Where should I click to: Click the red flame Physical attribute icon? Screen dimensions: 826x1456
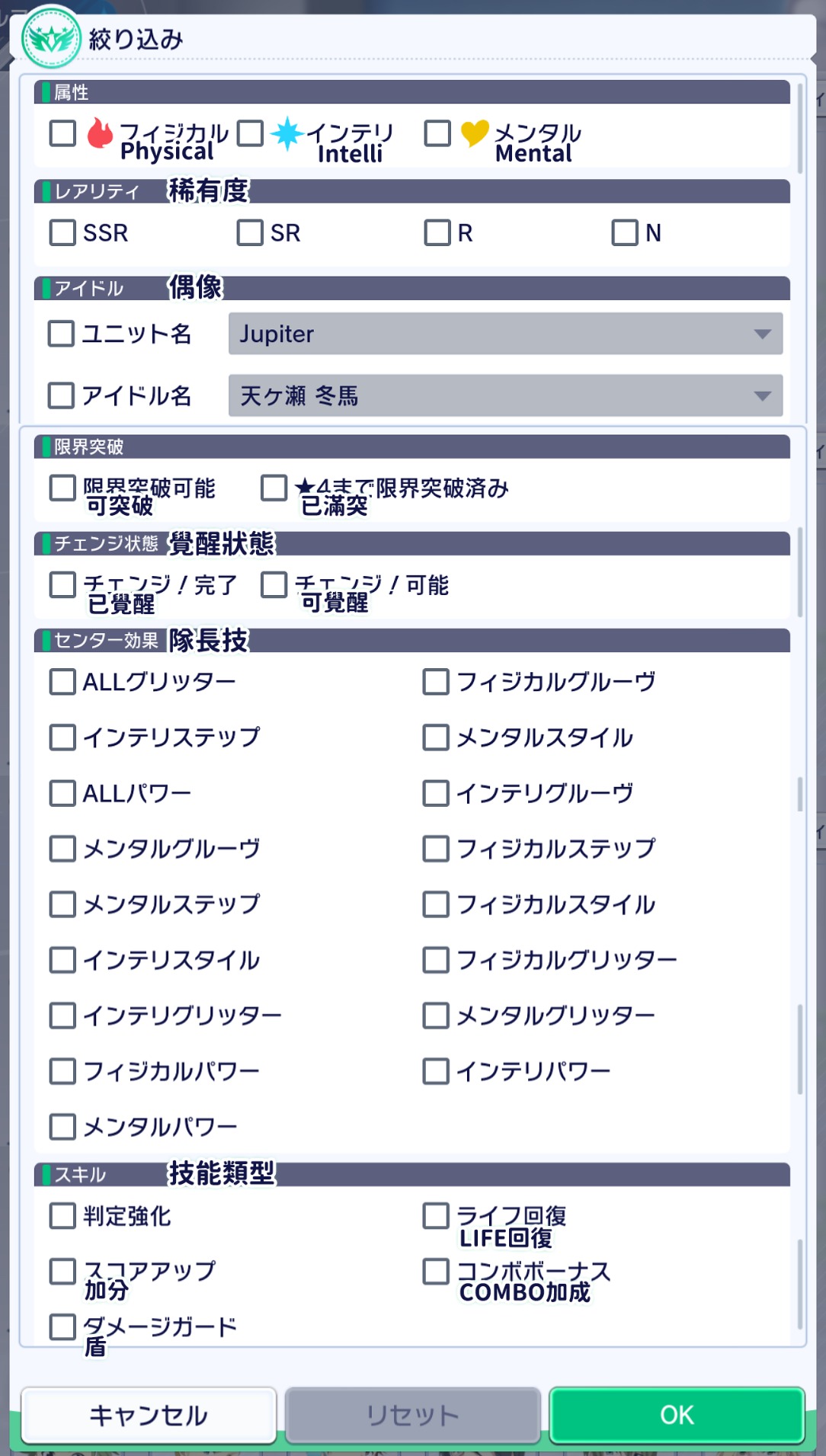99,133
